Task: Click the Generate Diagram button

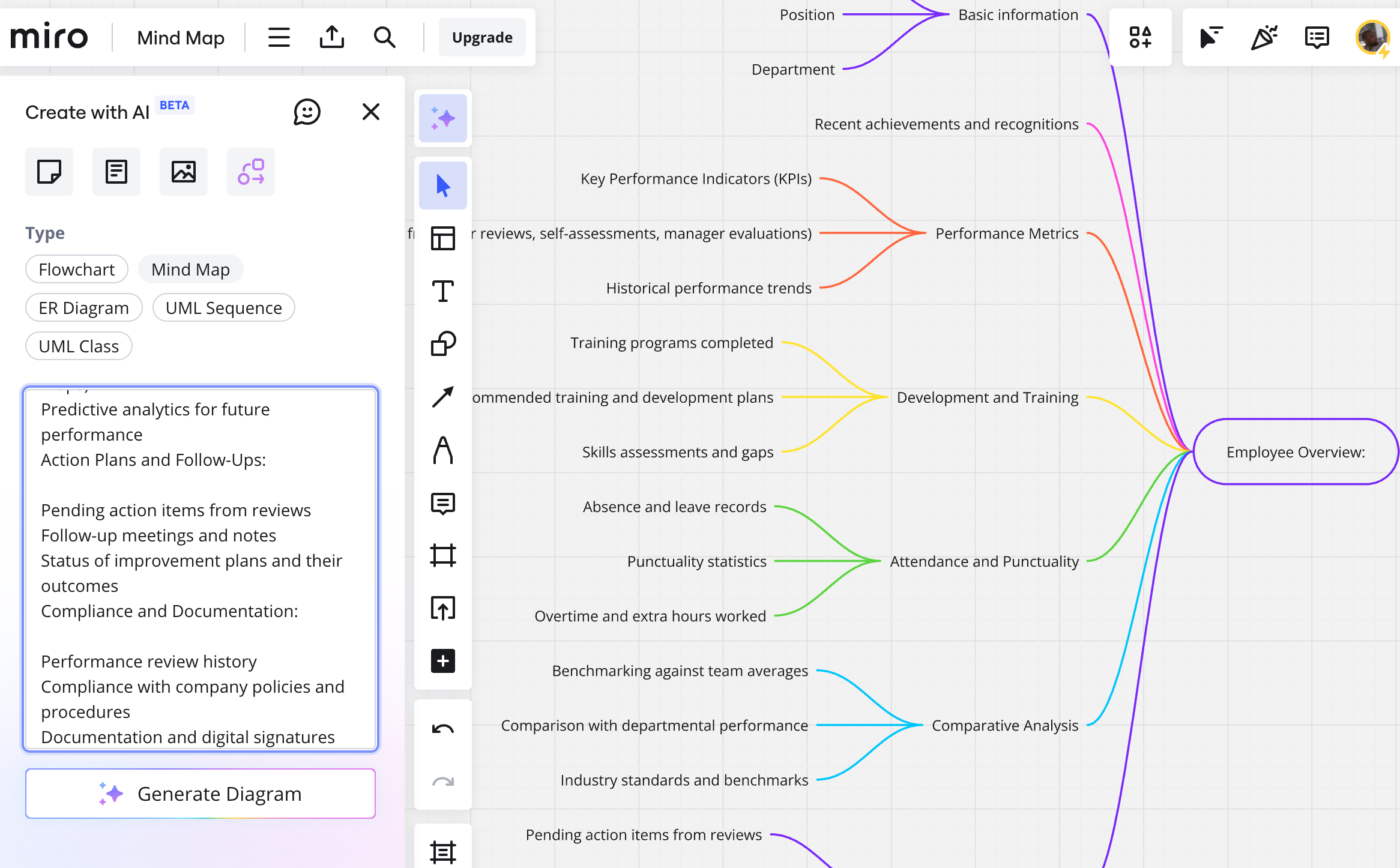Action: coord(201,794)
